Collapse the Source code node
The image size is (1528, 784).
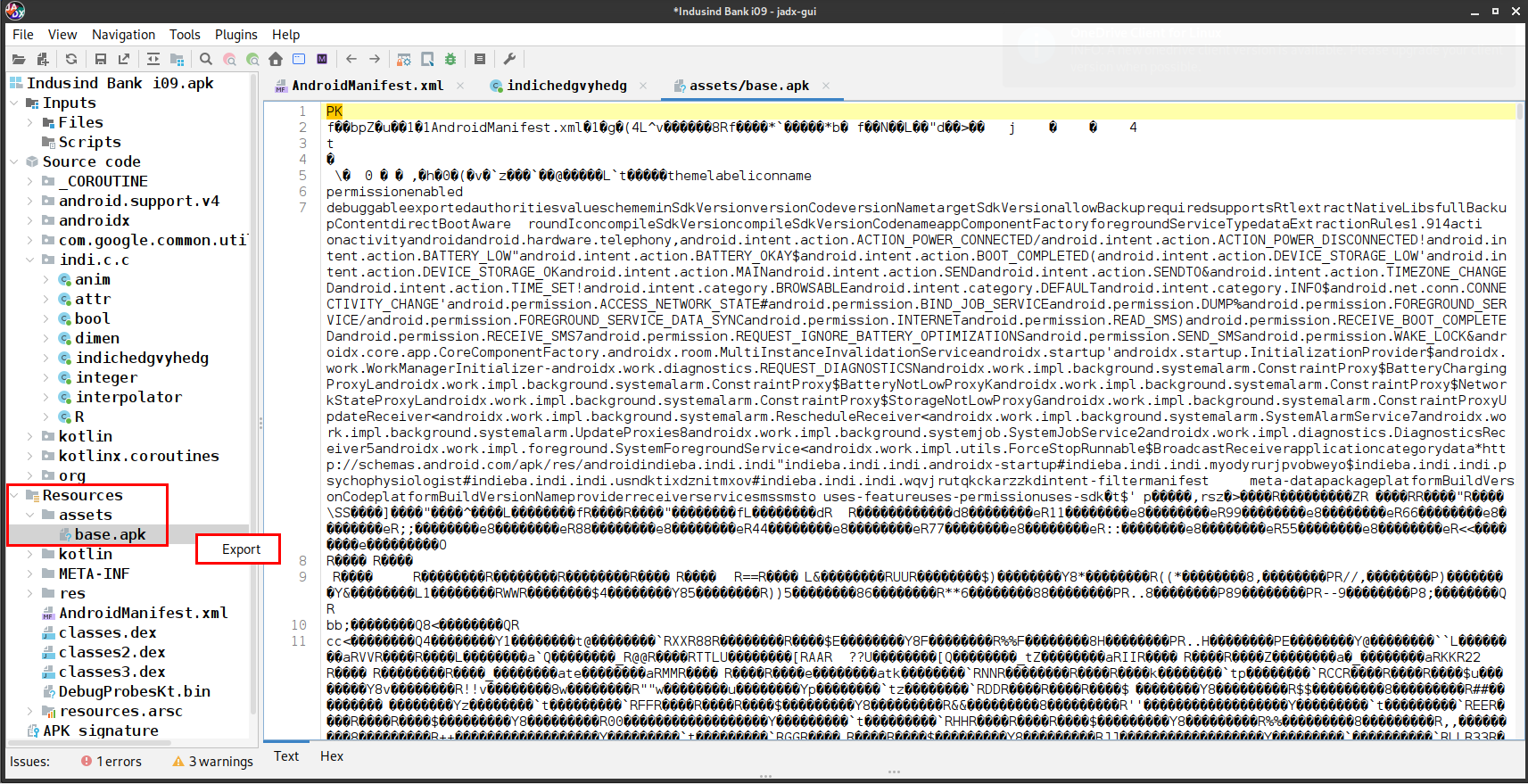coord(14,162)
